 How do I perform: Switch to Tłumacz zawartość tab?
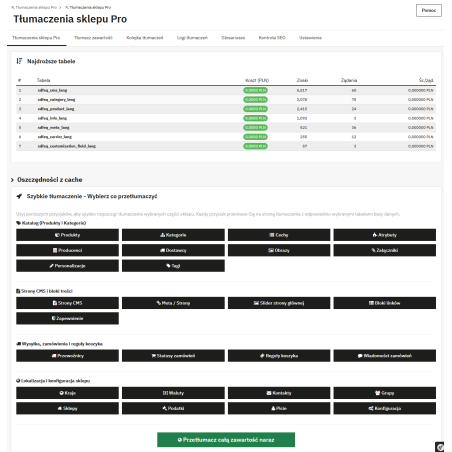(x=93, y=38)
